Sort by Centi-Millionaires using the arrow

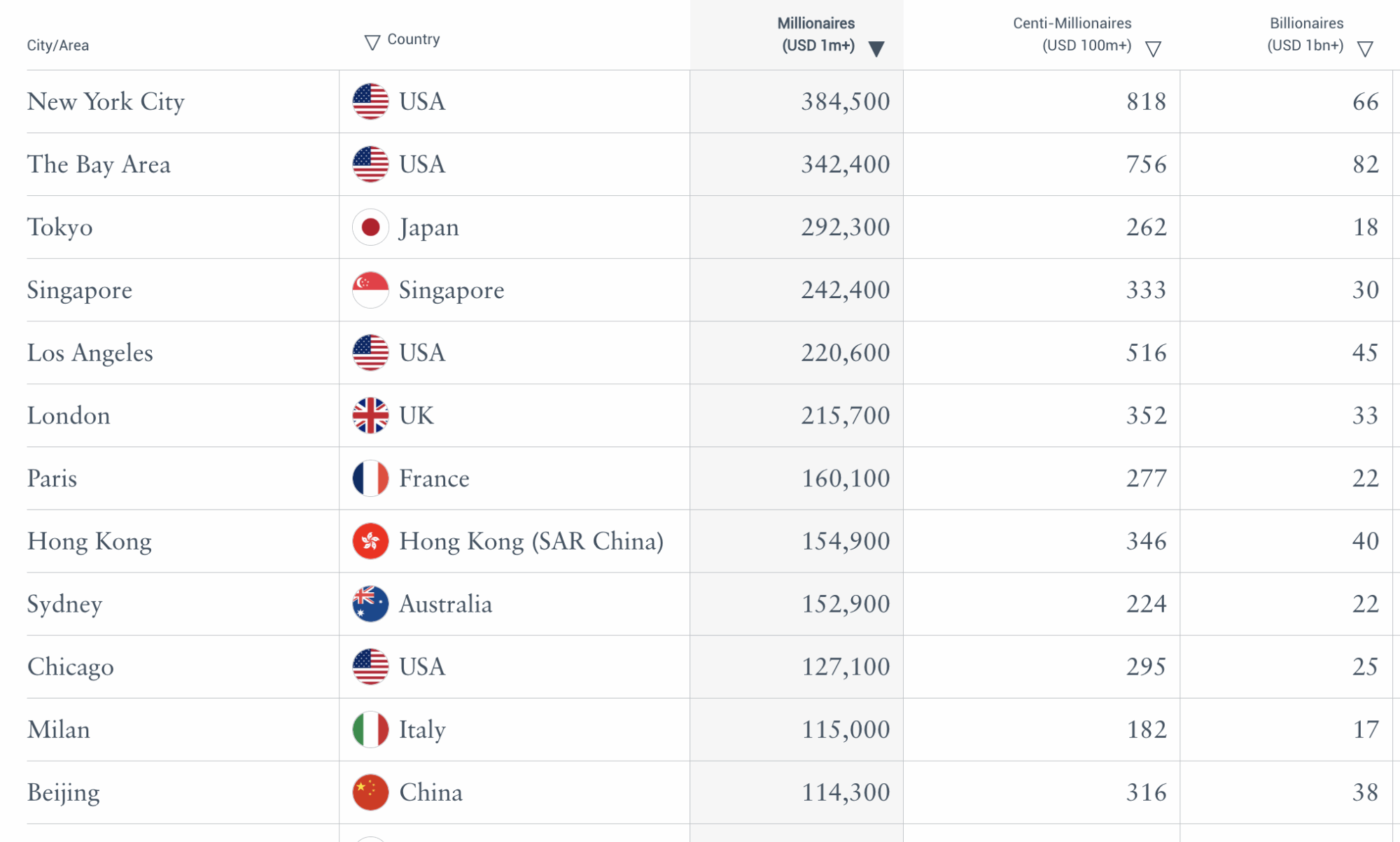click(x=1153, y=48)
